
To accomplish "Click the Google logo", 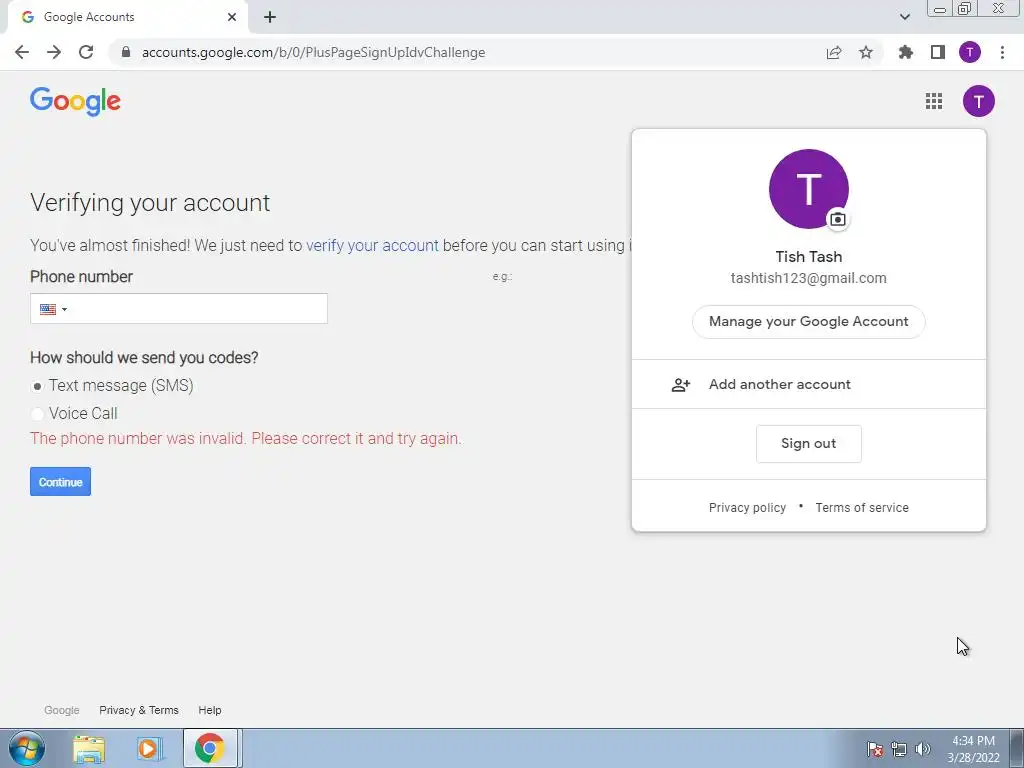I will 75,101.
